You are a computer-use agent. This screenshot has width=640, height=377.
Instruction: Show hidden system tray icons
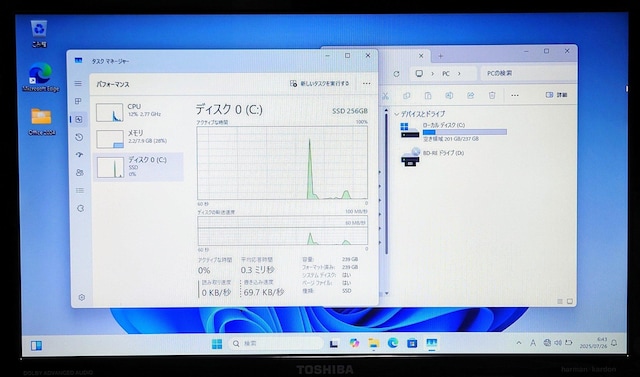(519, 343)
